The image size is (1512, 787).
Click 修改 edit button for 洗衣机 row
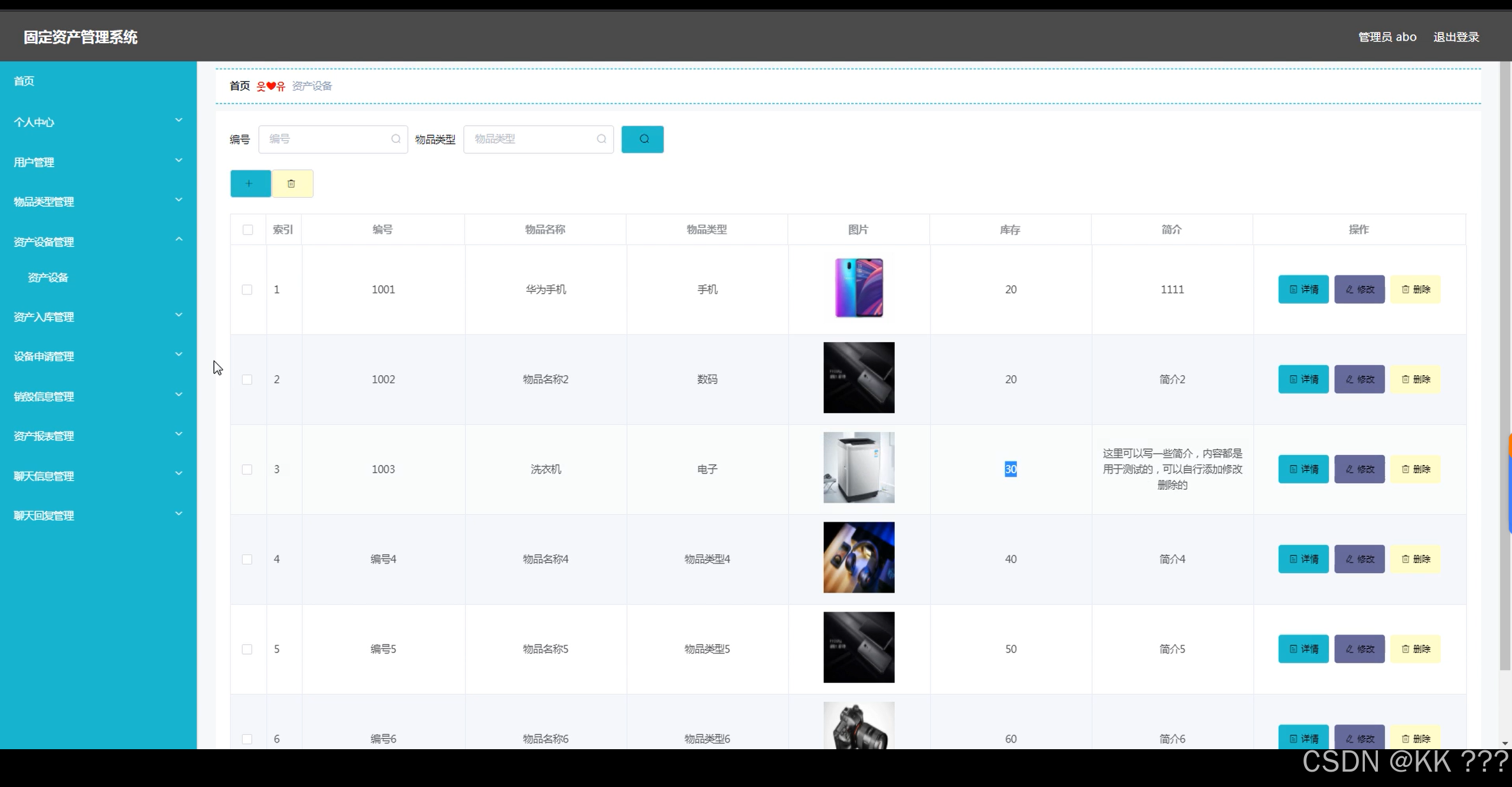click(1359, 469)
